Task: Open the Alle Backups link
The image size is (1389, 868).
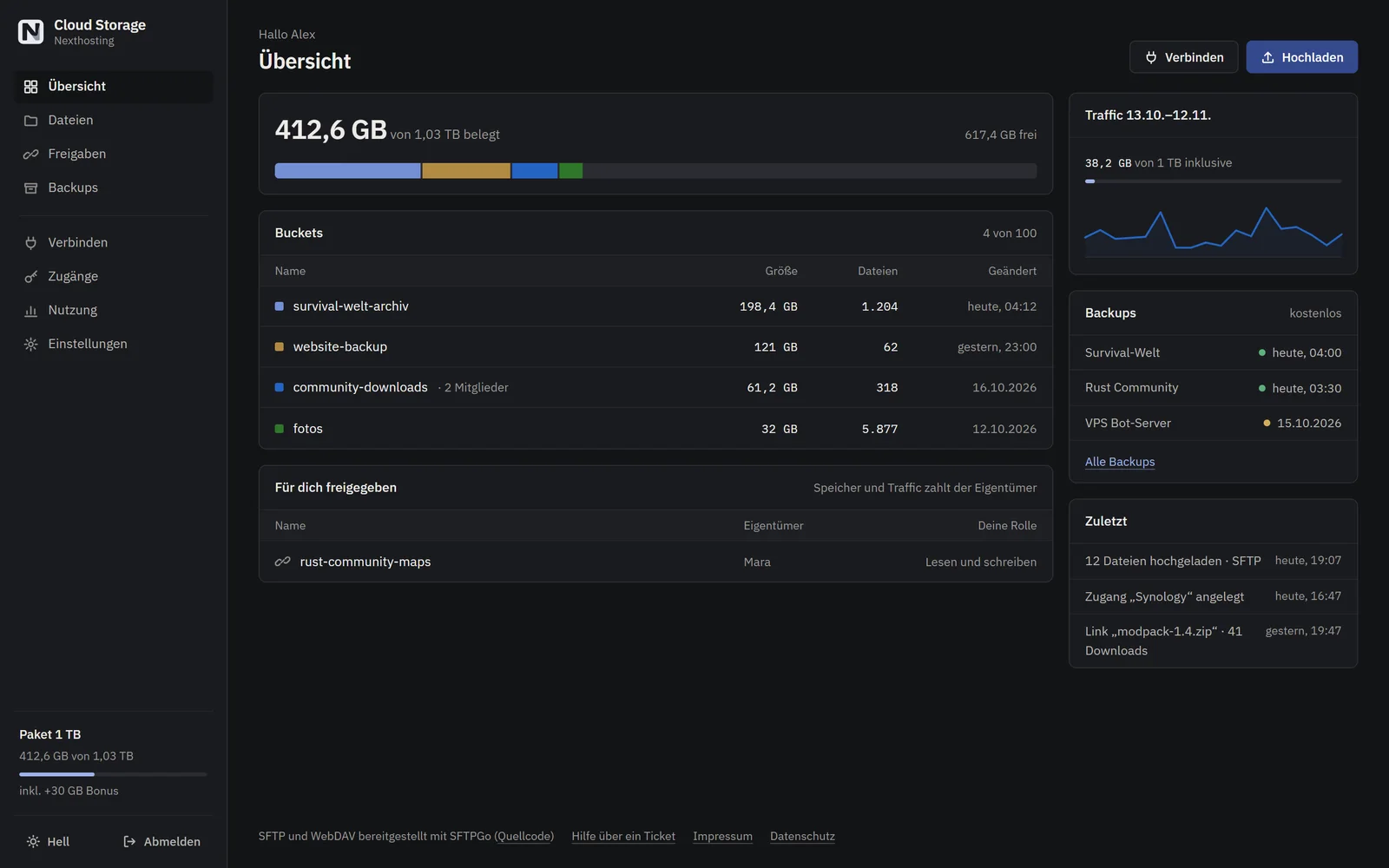Action: pos(1120,462)
